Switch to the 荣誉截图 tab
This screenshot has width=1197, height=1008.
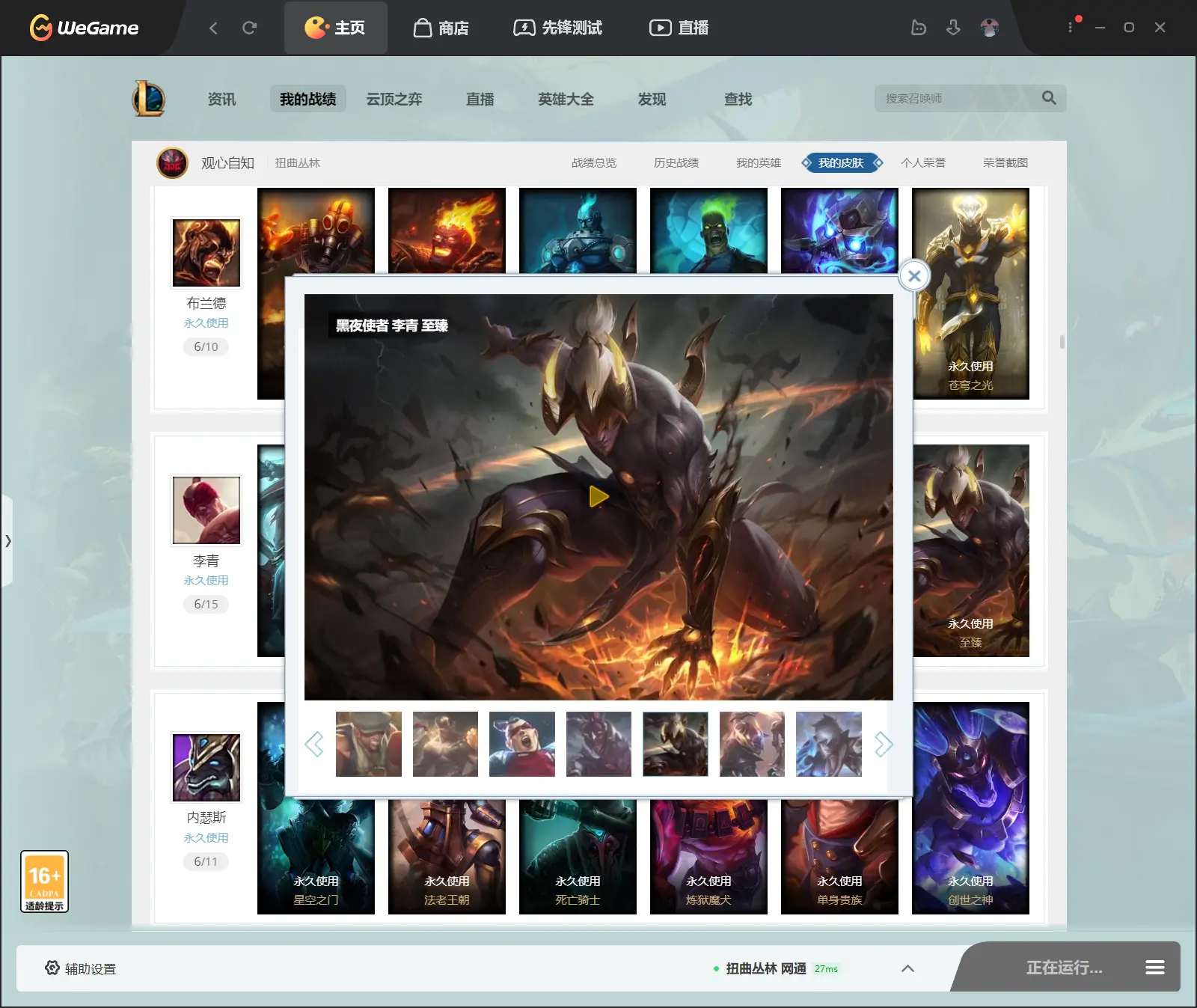click(1005, 162)
